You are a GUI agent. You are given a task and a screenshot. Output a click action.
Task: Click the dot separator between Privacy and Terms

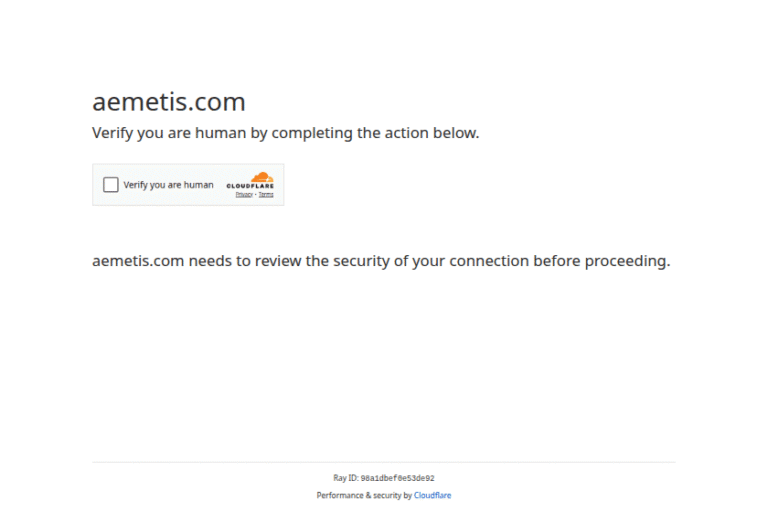255,194
